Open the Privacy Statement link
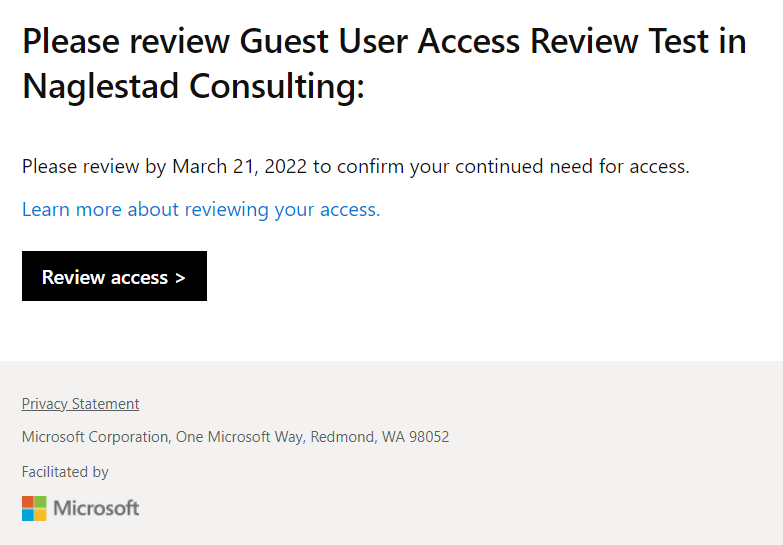Viewport: 783px width, 545px height. (80, 404)
